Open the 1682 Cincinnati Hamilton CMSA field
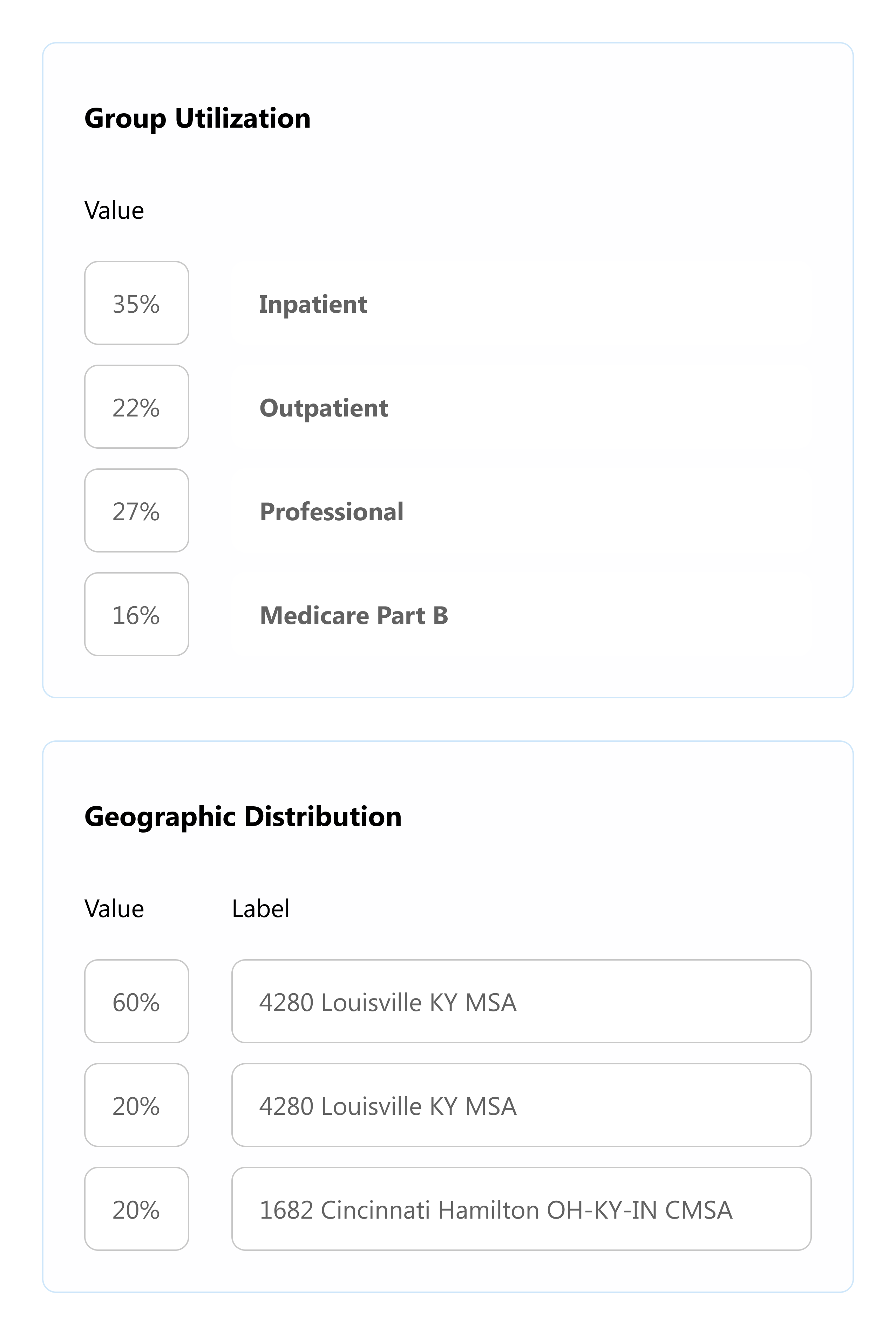Image resolution: width=896 pixels, height=1335 pixels. point(521,1209)
